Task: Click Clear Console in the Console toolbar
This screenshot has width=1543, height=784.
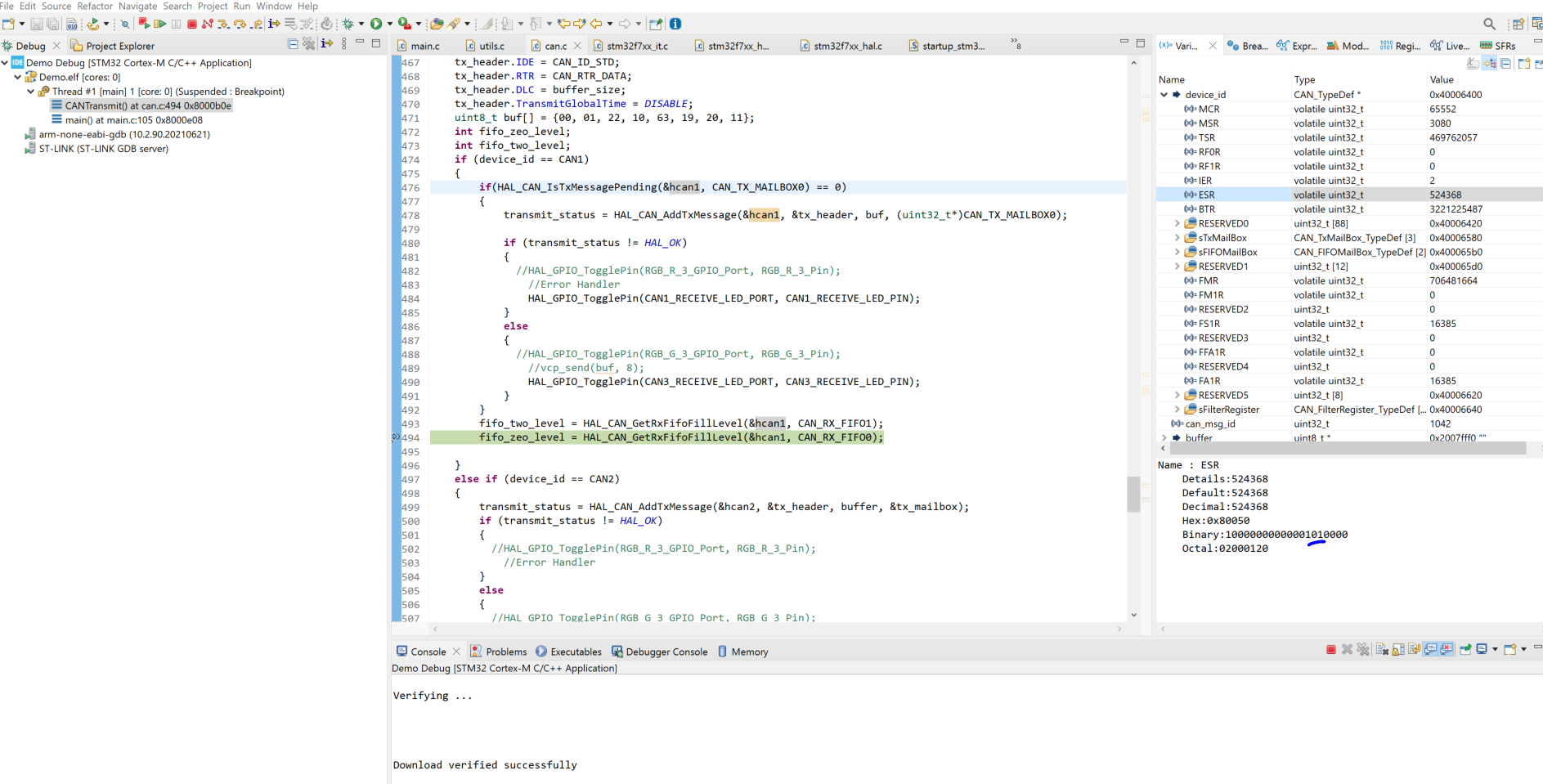Action: point(1381,649)
